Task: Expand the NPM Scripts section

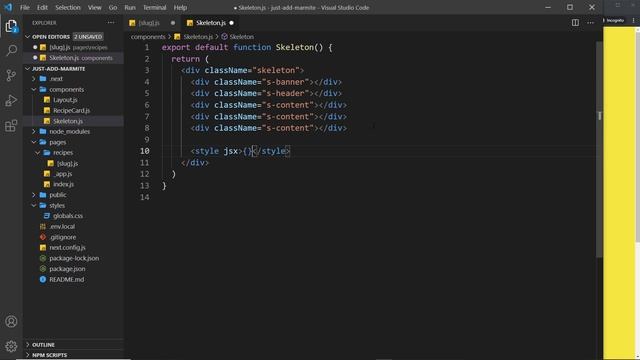Action: (x=49, y=355)
